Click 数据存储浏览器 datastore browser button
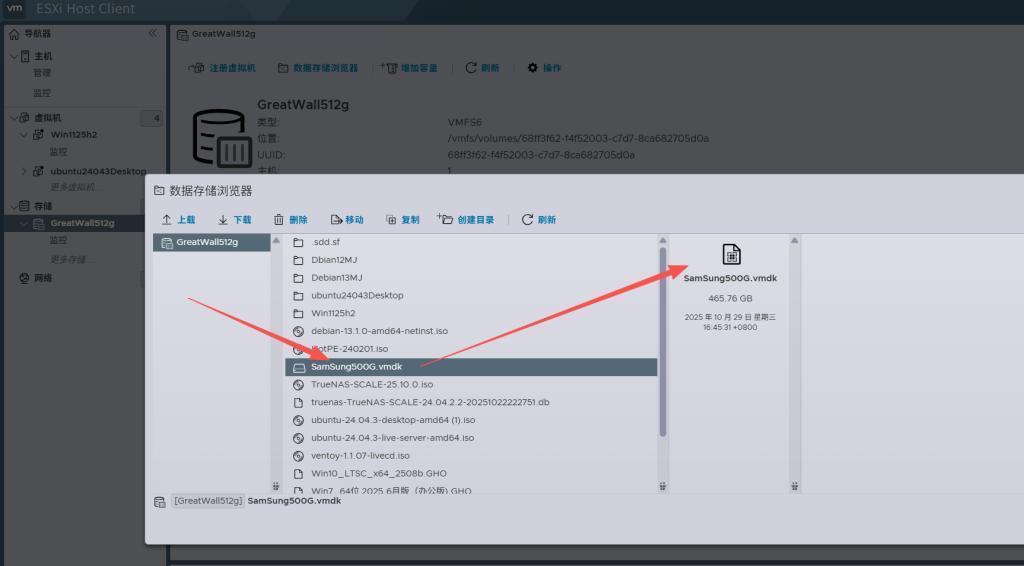The height and width of the screenshot is (566, 1024). (317, 68)
